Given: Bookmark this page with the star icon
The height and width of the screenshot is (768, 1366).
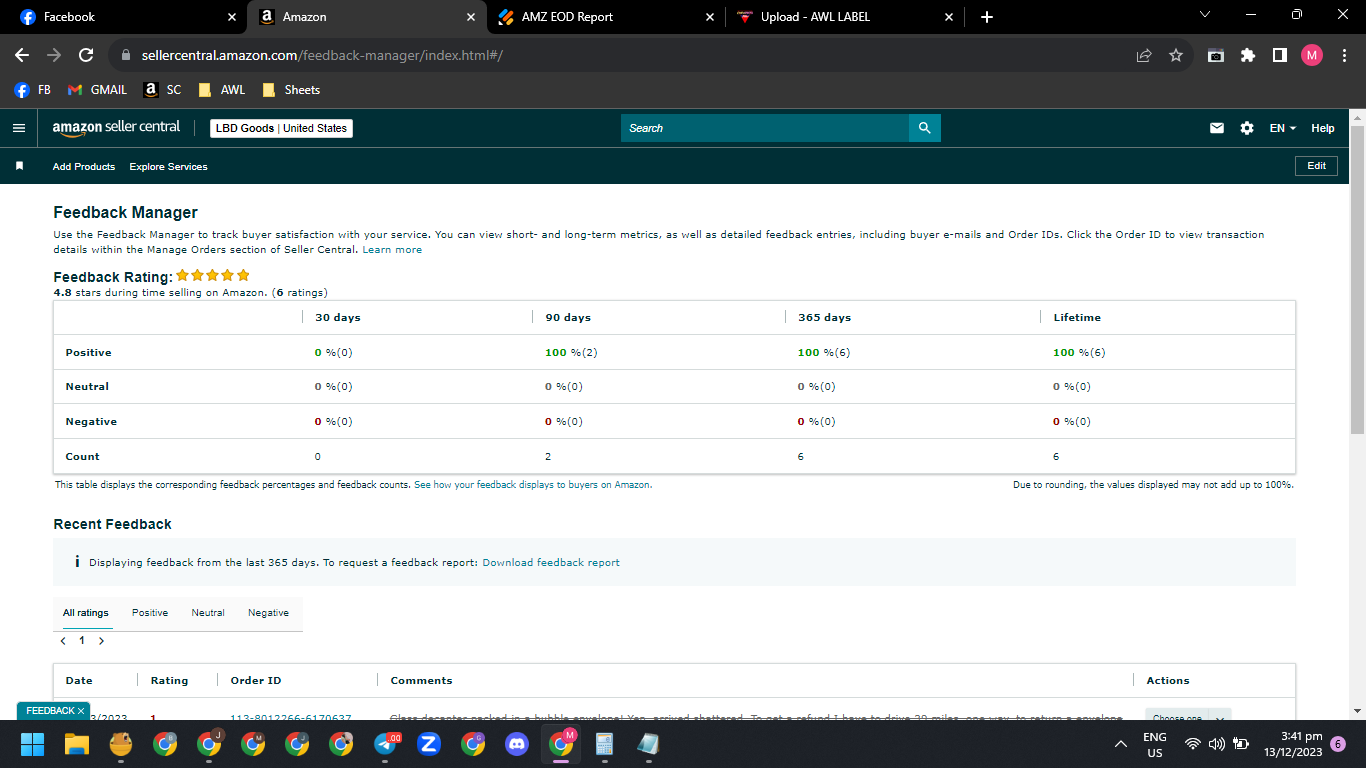Looking at the screenshot, I should (1176, 56).
